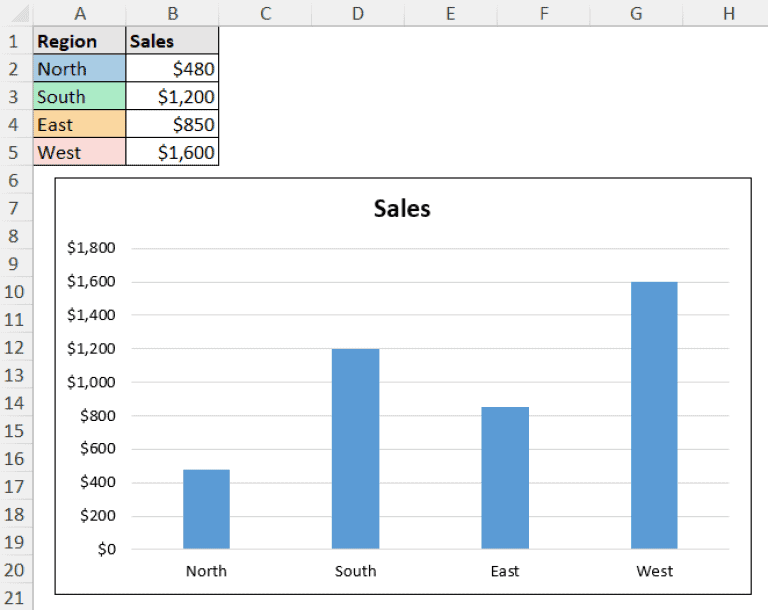Viewport: 768px width, 610px height.
Task: Select column A header
Action: 79,13
